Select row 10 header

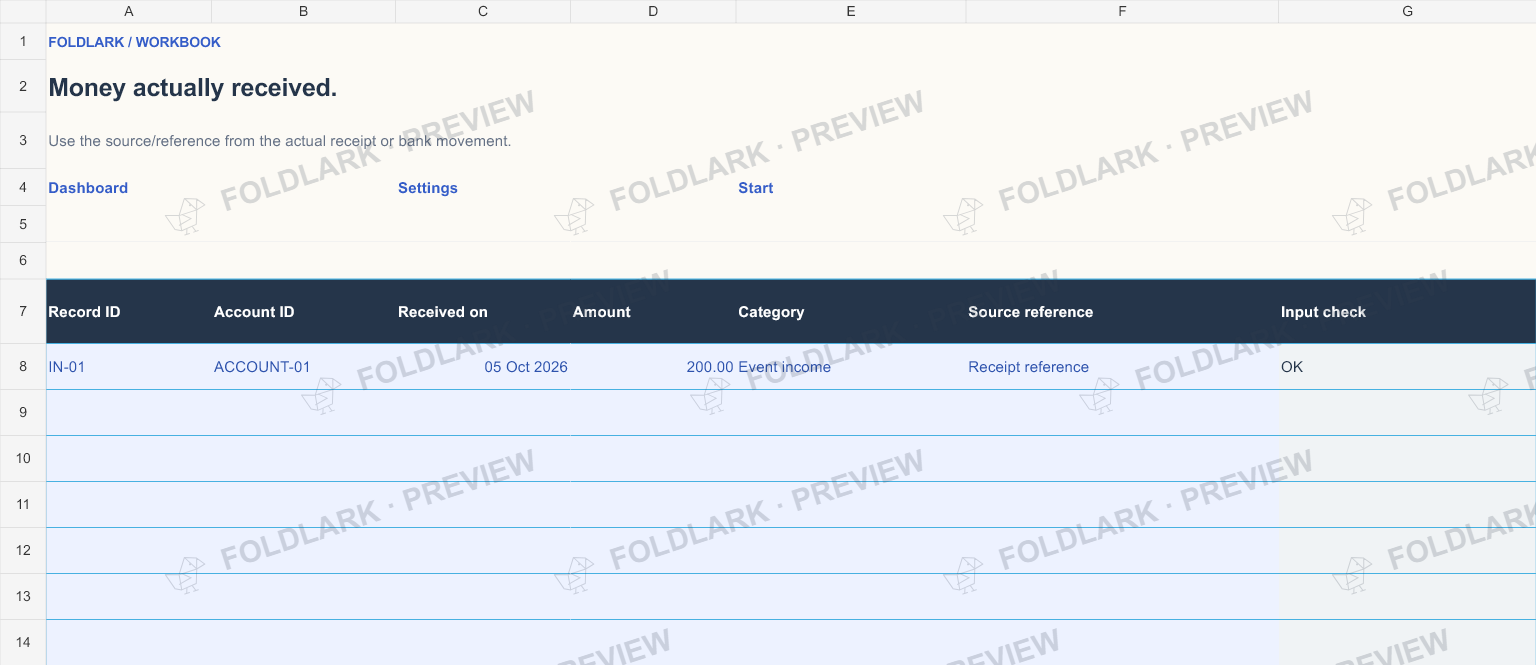coord(23,459)
